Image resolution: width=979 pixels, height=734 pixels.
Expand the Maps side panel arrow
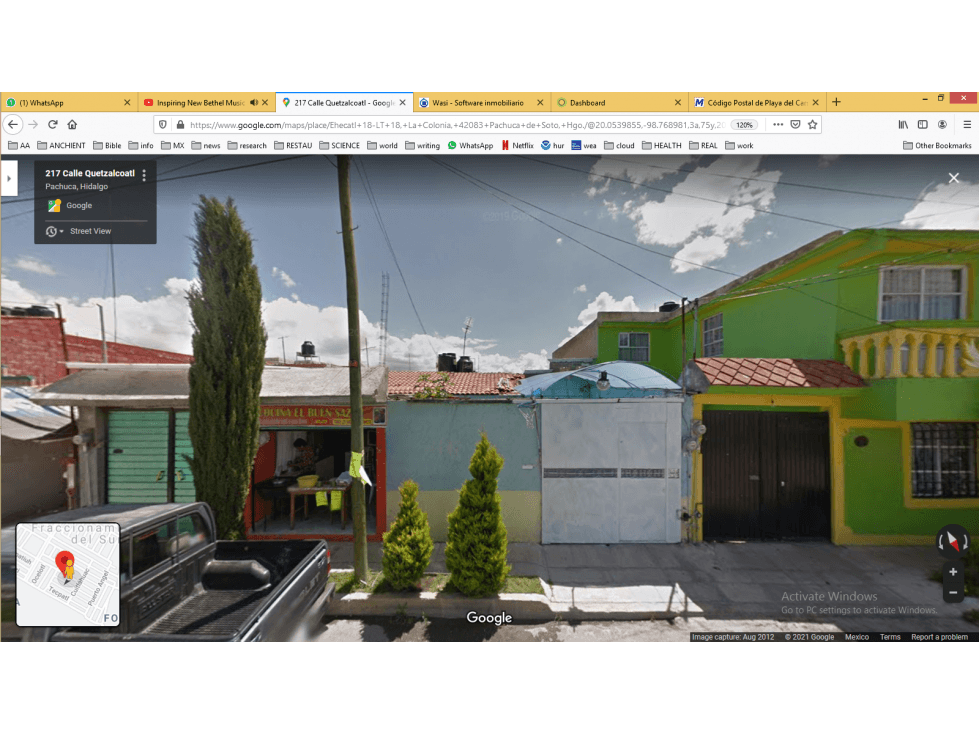pos(9,179)
